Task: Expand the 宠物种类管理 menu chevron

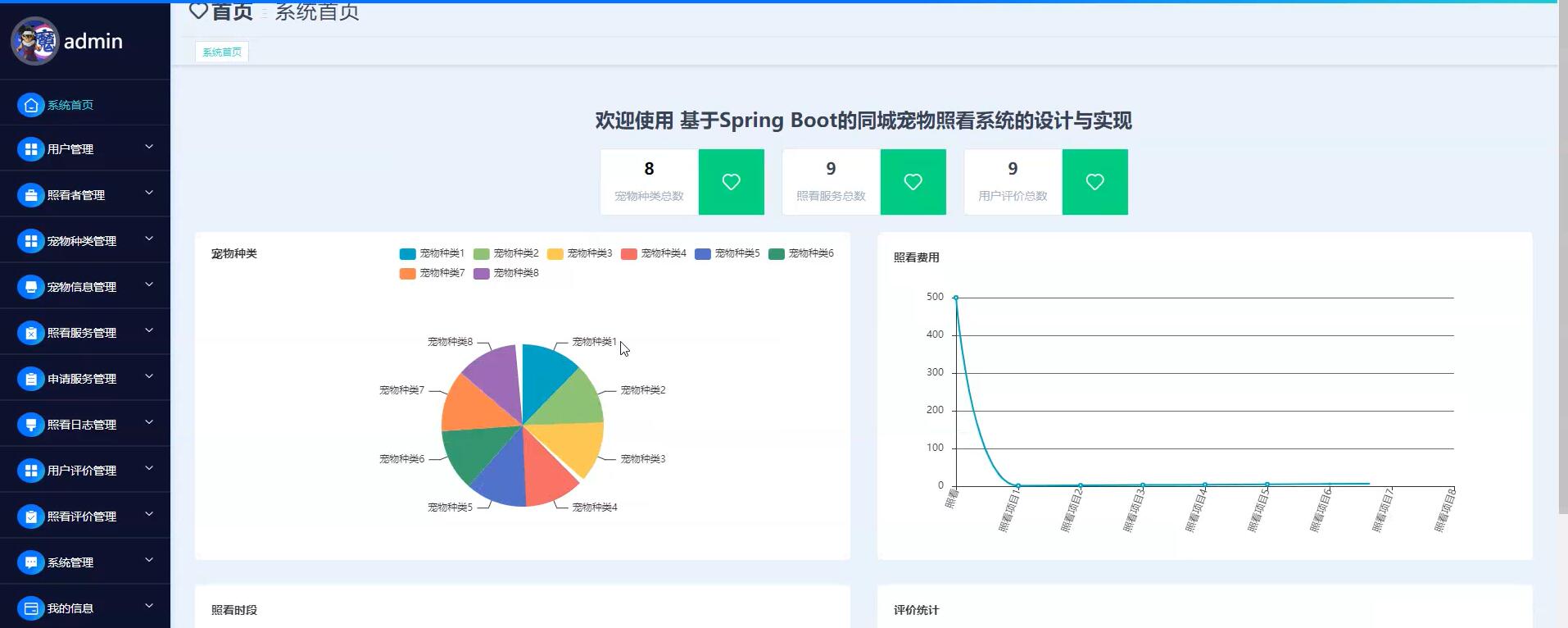Action: click(149, 239)
